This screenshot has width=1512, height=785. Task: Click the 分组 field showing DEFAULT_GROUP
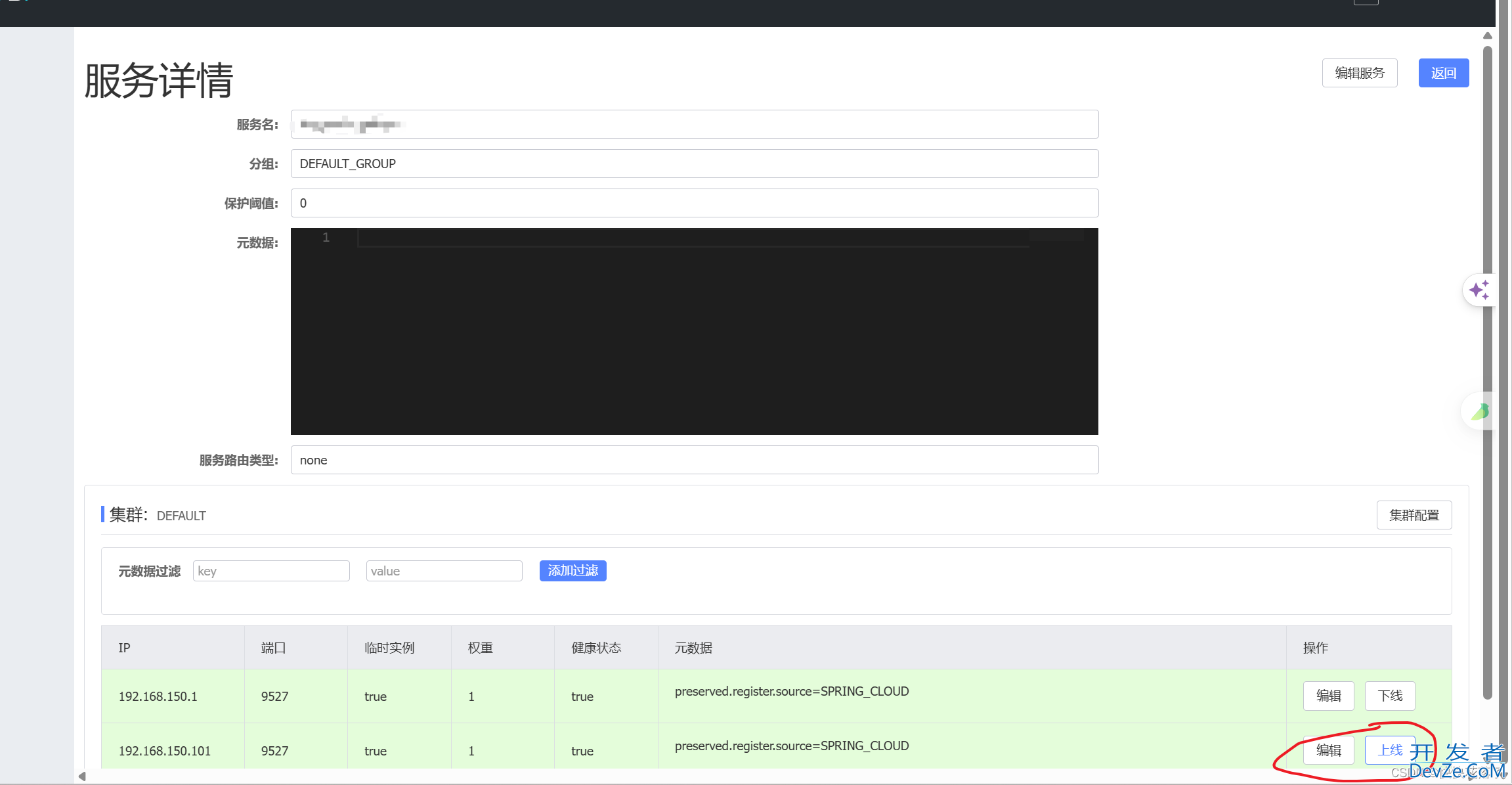pos(694,164)
